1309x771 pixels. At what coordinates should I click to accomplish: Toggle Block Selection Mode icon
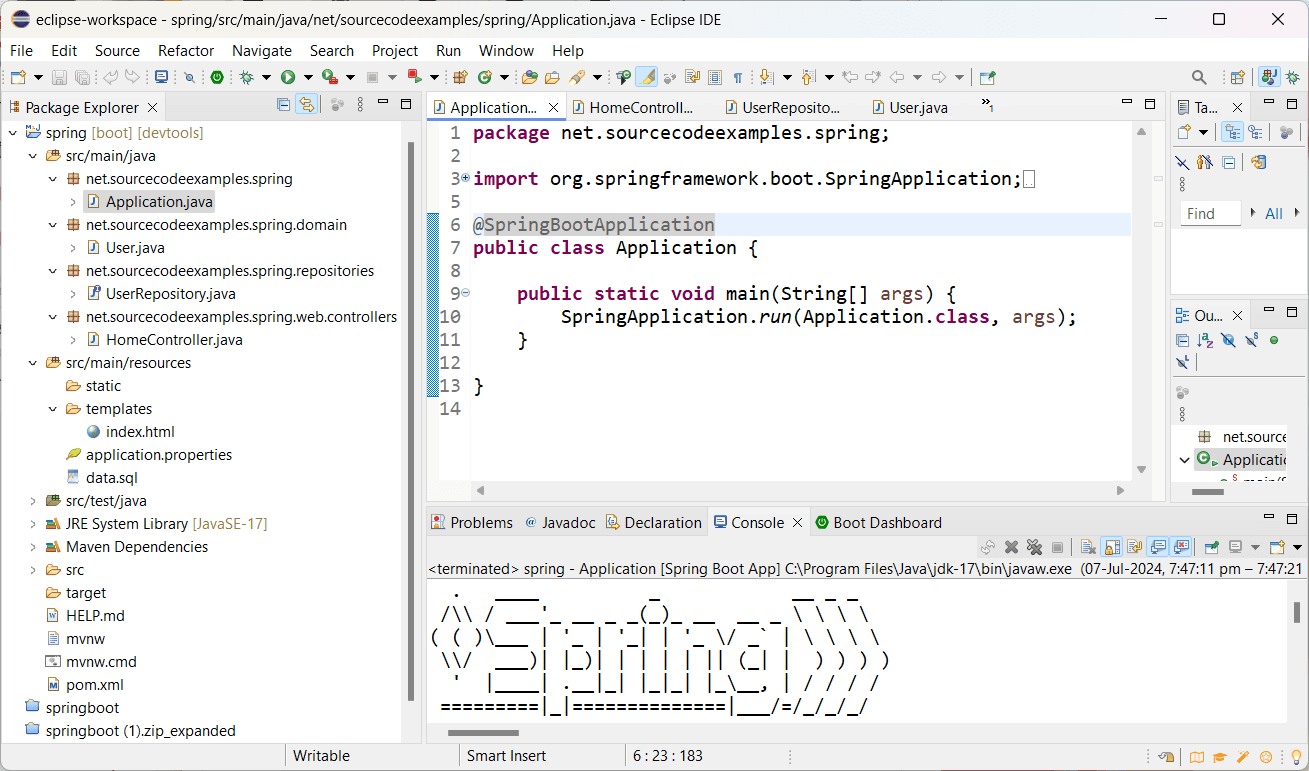tap(715, 77)
